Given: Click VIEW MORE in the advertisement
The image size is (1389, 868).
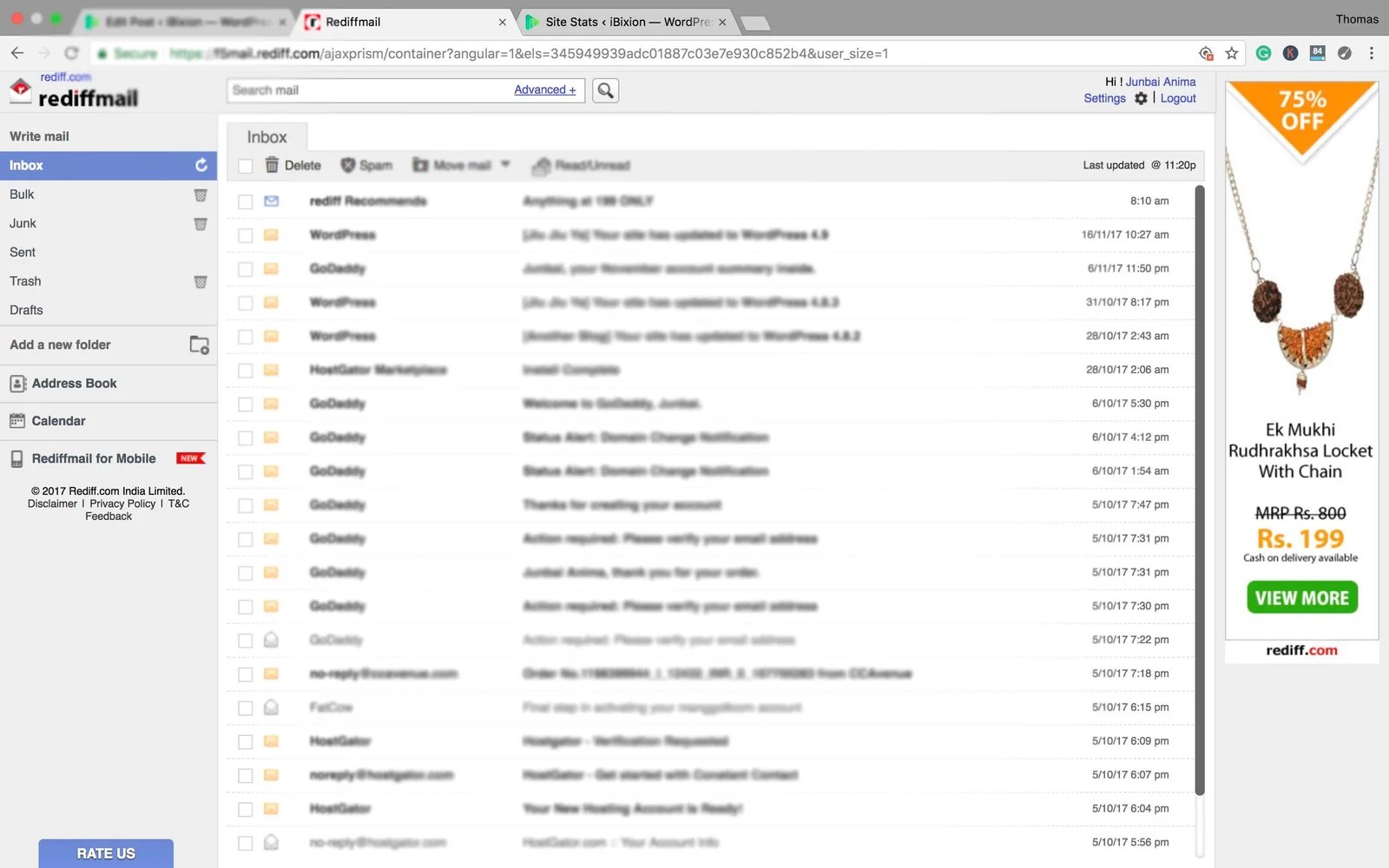Looking at the screenshot, I should pyautogui.click(x=1302, y=598).
